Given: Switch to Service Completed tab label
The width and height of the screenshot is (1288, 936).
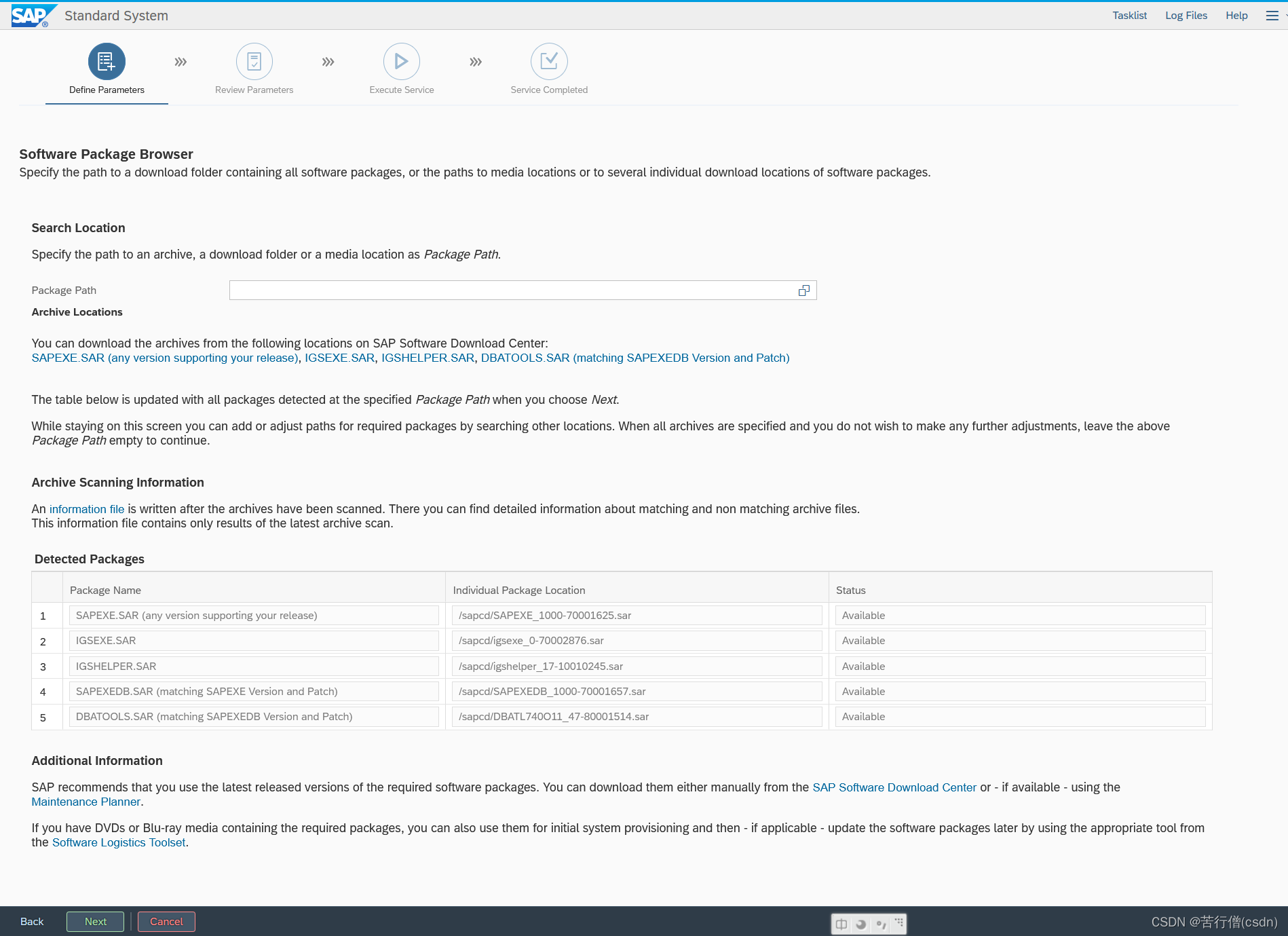Looking at the screenshot, I should click(549, 90).
